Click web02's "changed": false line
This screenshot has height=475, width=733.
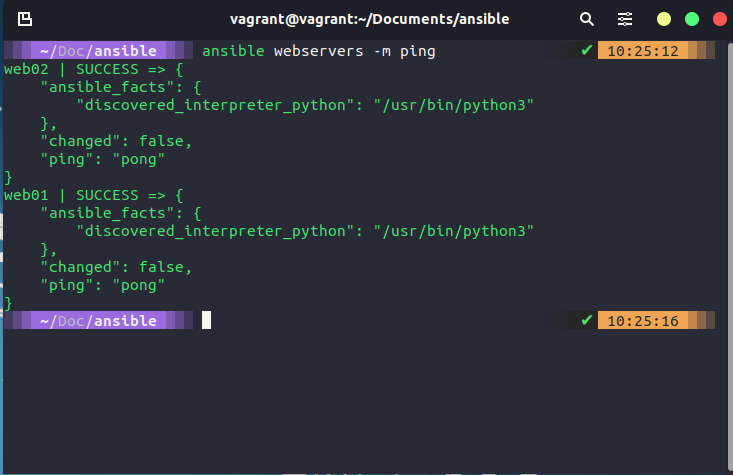coord(115,140)
